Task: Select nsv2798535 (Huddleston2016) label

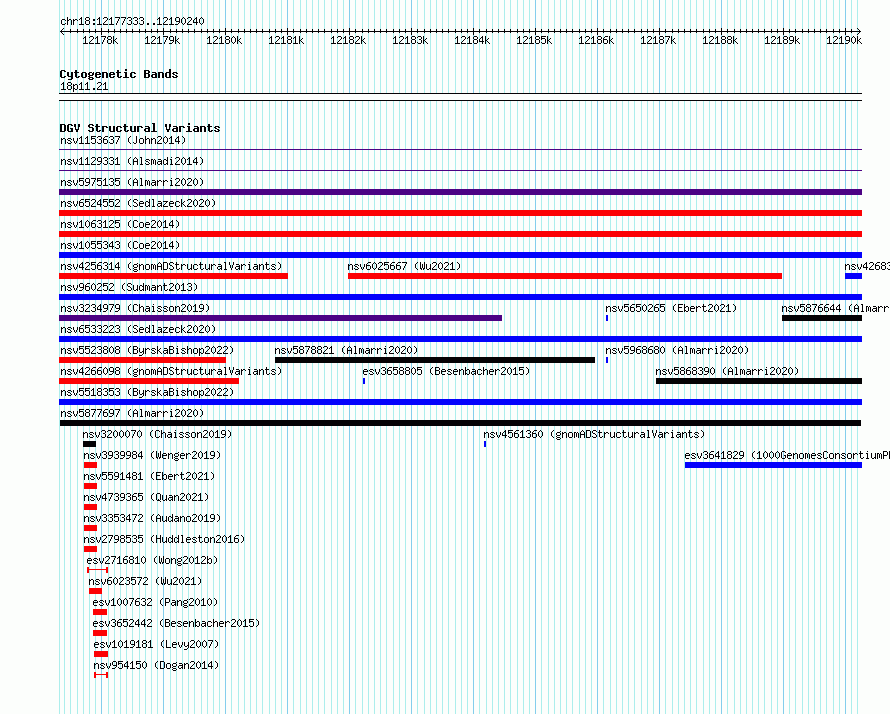Action: (x=164, y=539)
